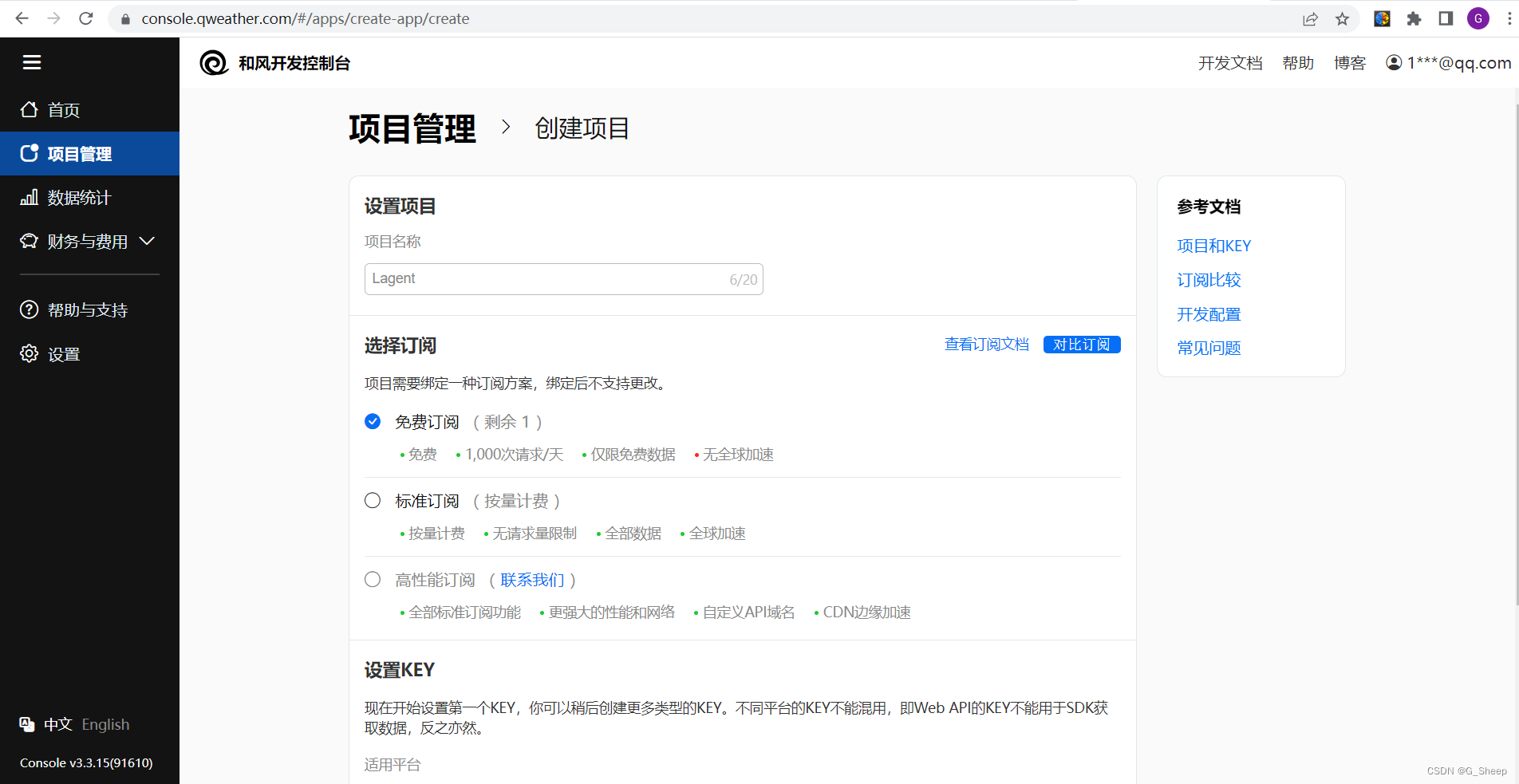This screenshot has height=784, width=1519.
Task: Focus the 项目名称 input field containing Lagent
Action: 564,279
